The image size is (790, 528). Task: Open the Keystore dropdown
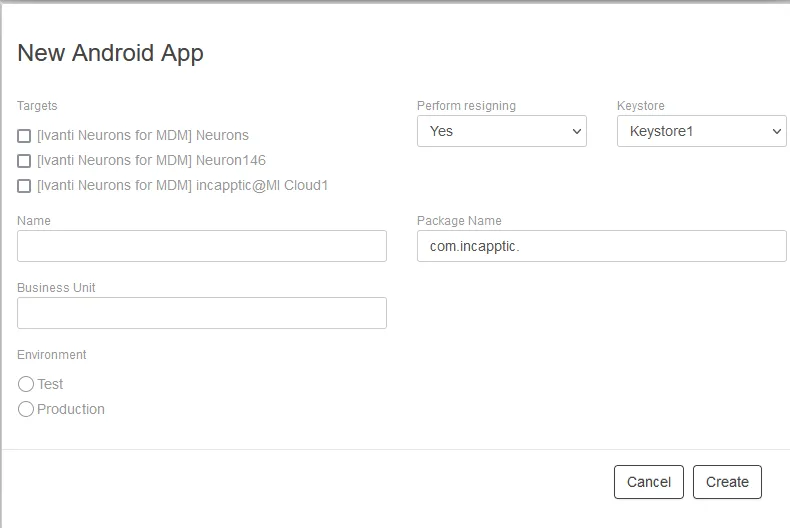click(x=701, y=131)
